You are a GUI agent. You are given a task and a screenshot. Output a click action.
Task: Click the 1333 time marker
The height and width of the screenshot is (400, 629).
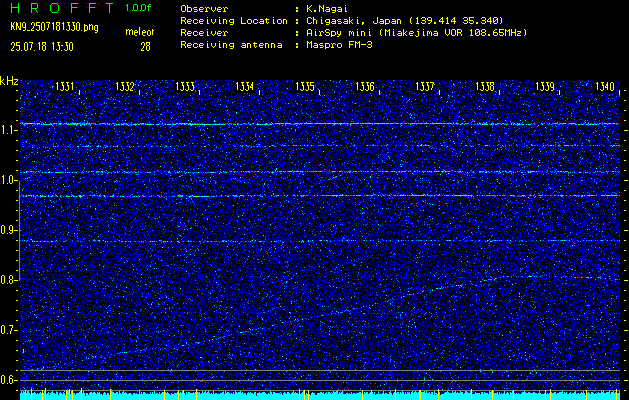[x=185, y=86]
